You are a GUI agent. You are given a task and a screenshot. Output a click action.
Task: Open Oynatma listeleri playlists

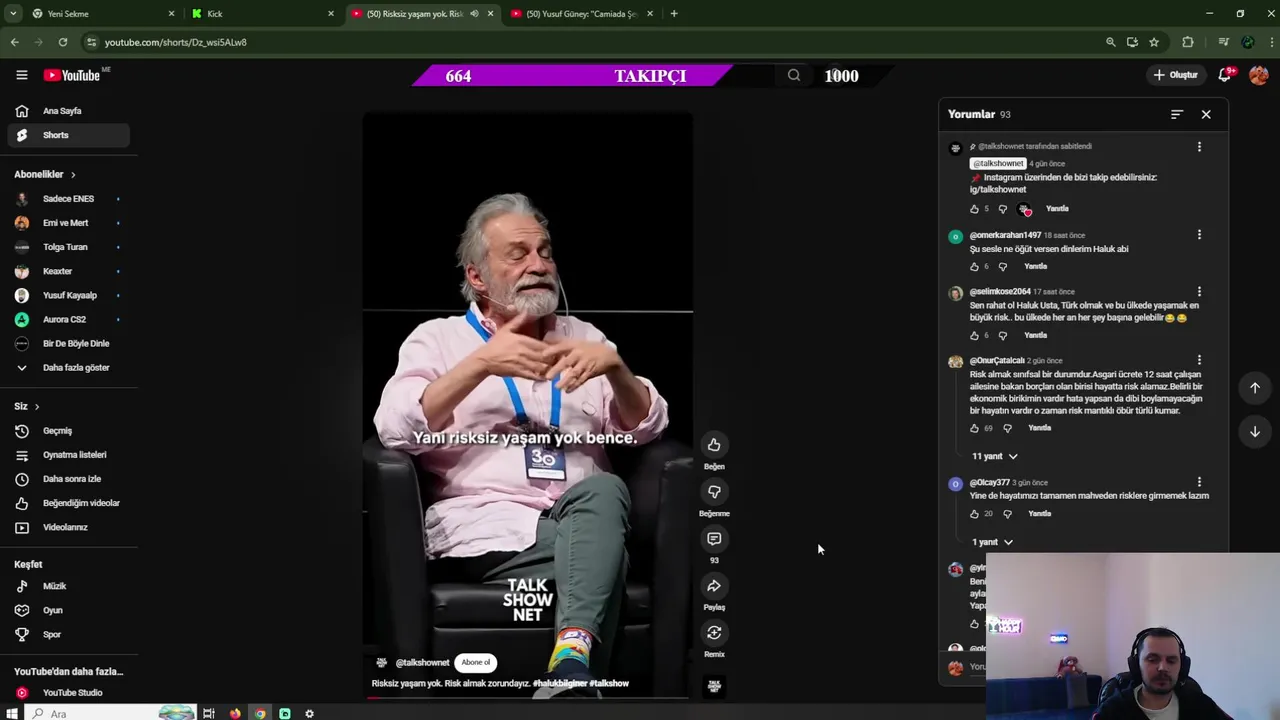tap(69, 455)
